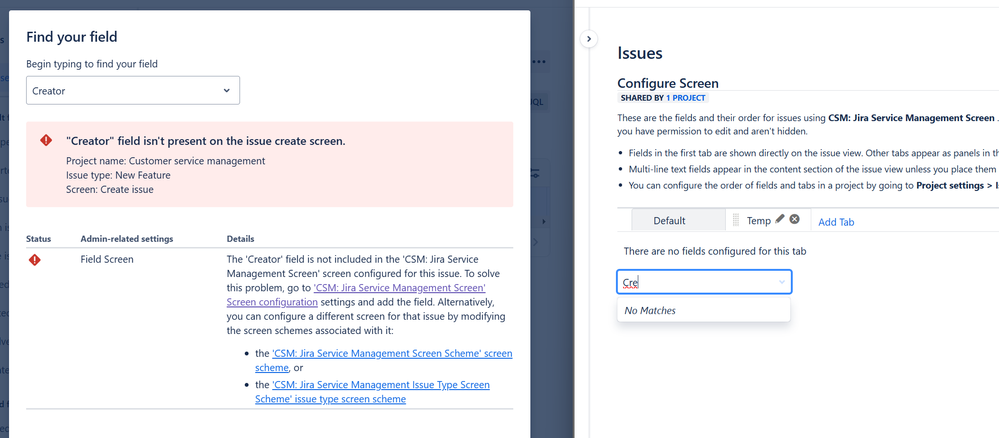Image resolution: width=999 pixels, height=438 pixels.
Task: Click 'There are no fields configured for this tab'
Action: pyautogui.click(x=715, y=251)
